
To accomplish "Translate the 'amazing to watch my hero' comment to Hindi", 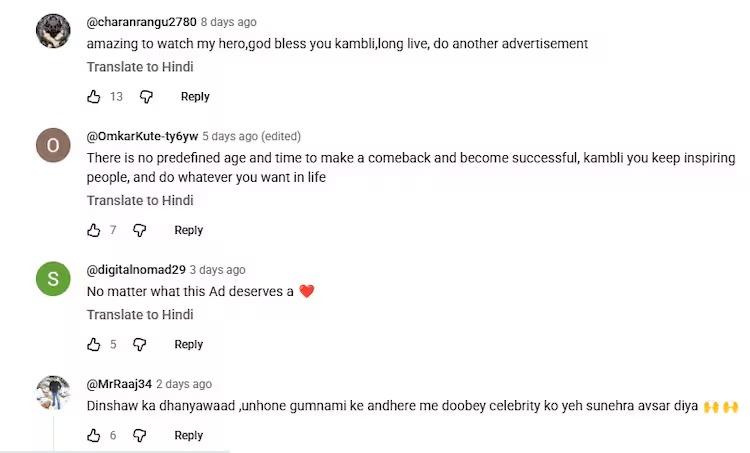I will coord(140,67).
